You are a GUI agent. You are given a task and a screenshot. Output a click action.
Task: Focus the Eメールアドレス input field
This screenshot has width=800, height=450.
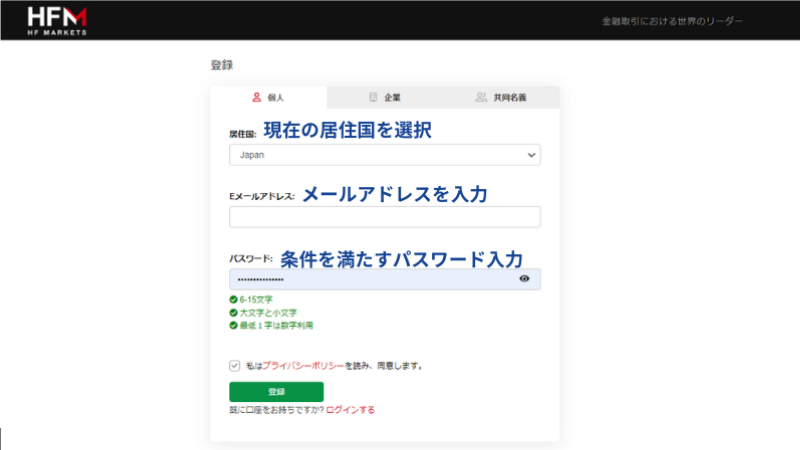coord(385,217)
